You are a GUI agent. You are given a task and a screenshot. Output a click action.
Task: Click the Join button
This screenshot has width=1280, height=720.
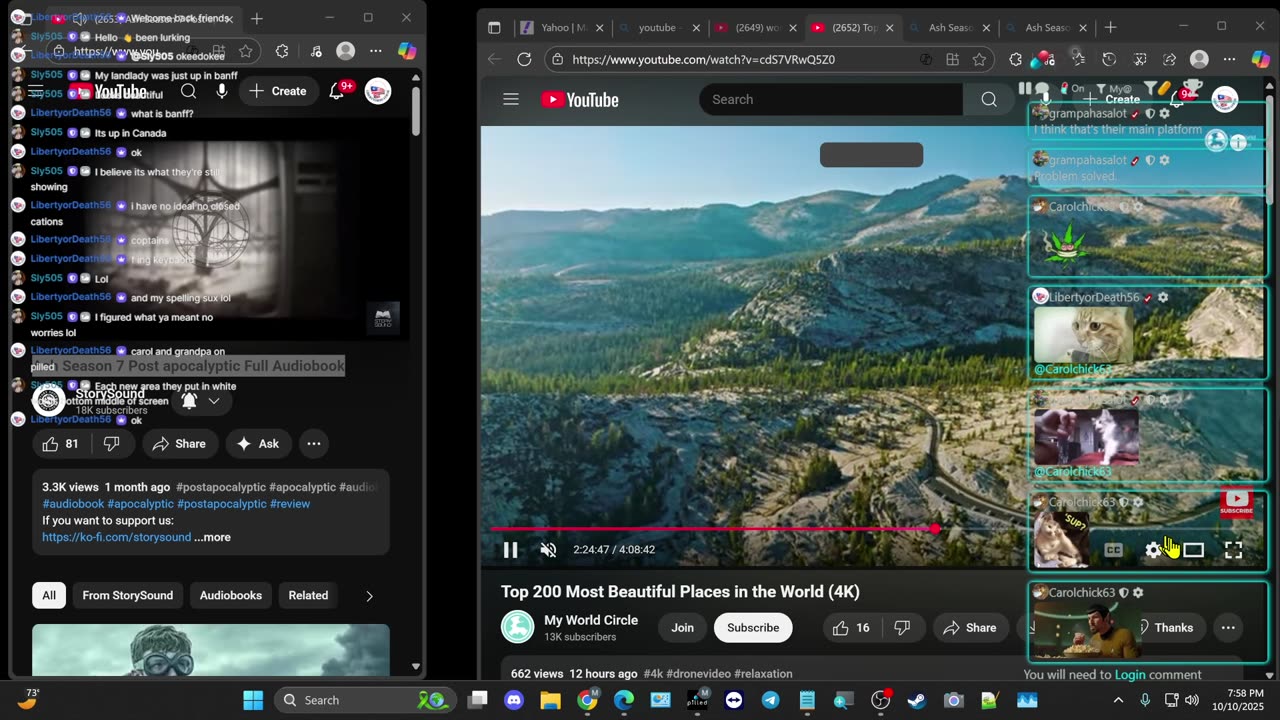[x=682, y=627]
